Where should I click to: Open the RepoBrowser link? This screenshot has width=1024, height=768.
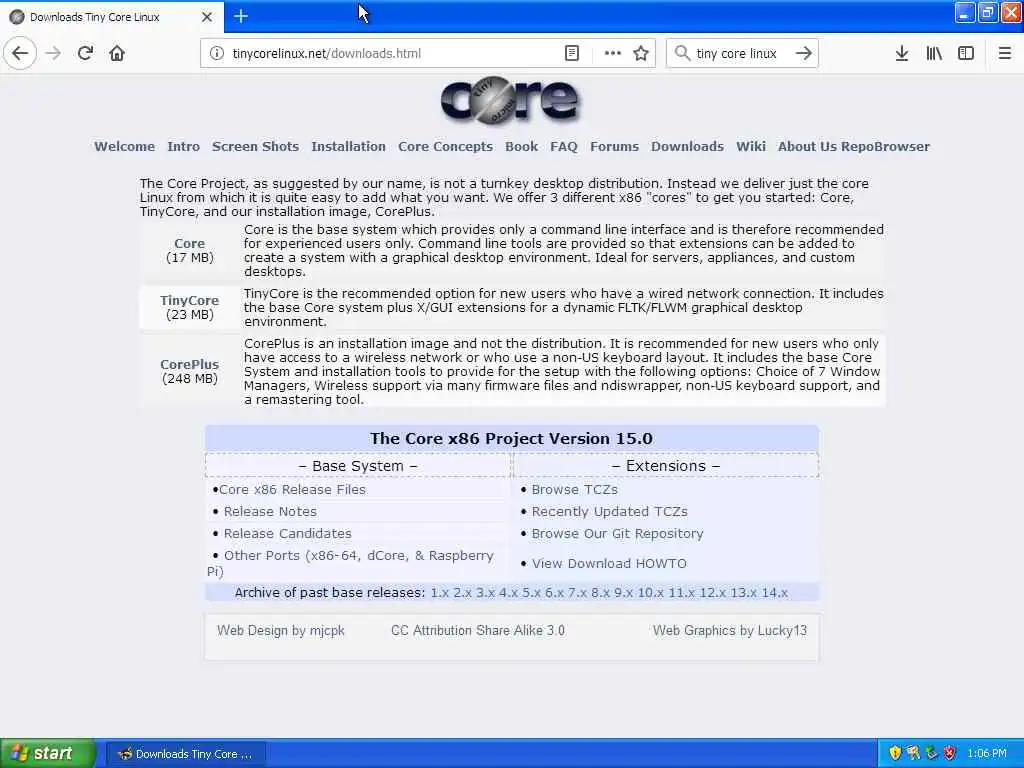tap(886, 147)
